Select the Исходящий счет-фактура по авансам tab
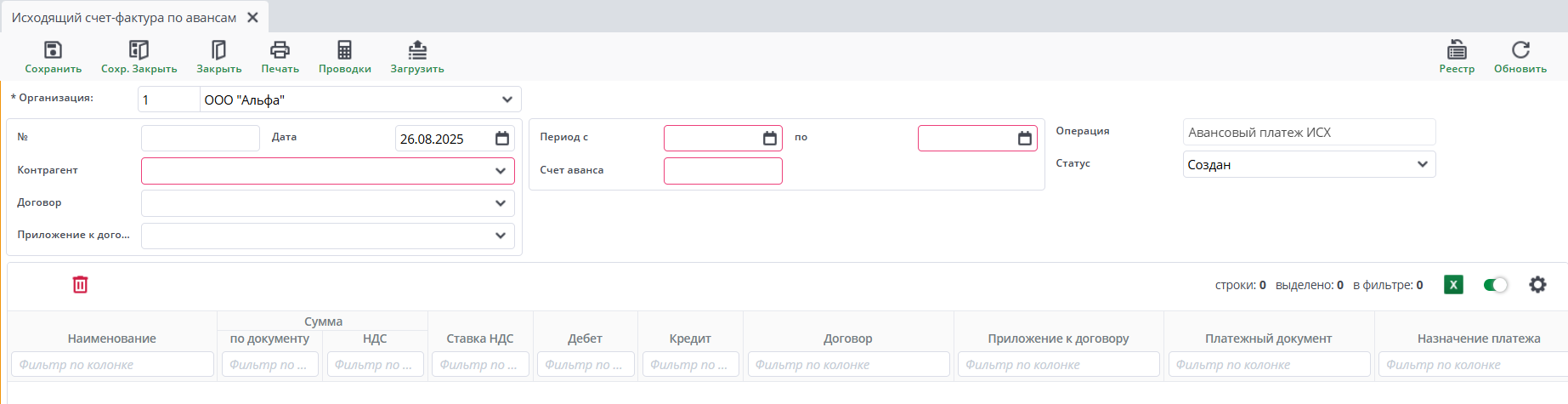Viewport: 1568px width, 404px height. 124,18
